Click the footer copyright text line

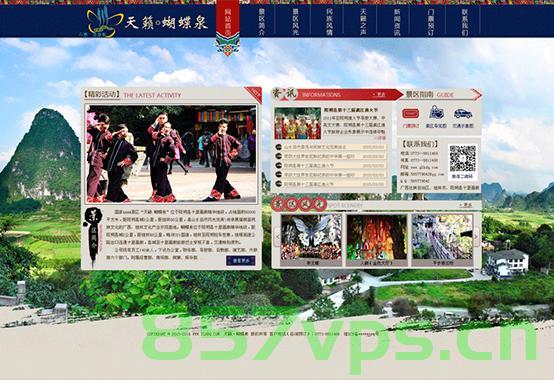pos(263,333)
